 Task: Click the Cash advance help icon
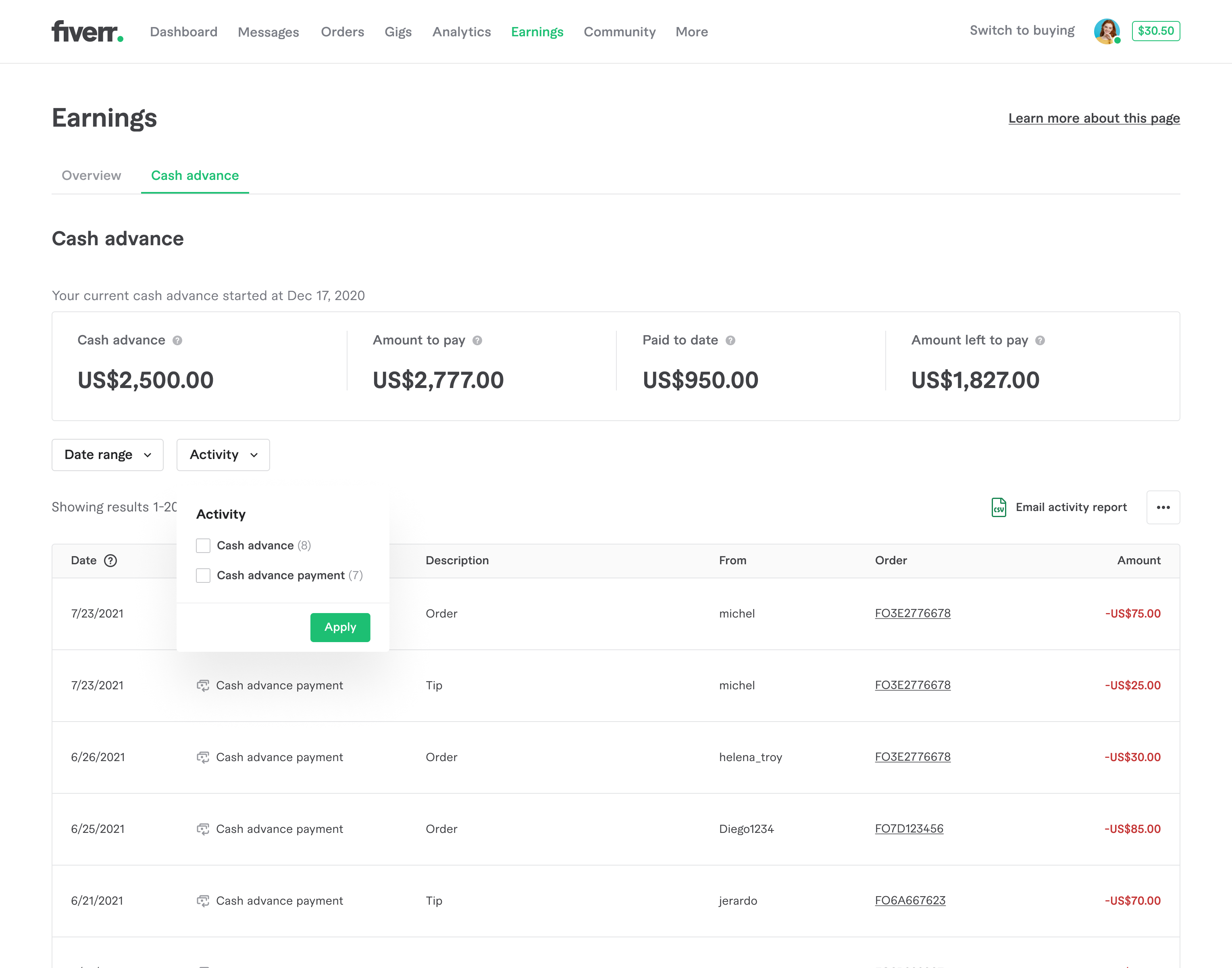pyautogui.click(x=177, y=340)
